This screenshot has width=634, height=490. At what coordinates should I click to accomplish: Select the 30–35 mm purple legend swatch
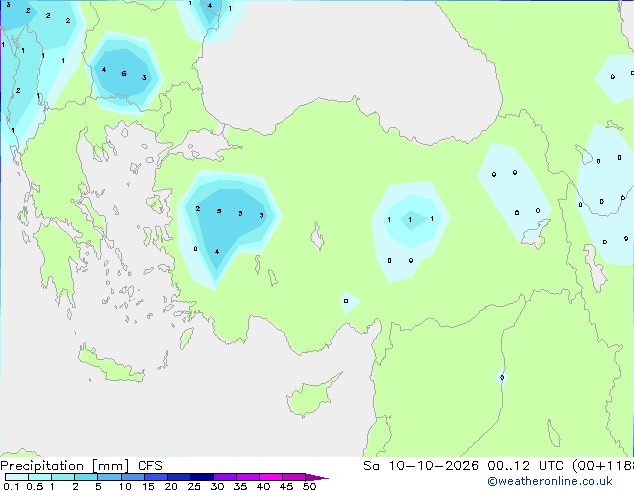[225, 477]
